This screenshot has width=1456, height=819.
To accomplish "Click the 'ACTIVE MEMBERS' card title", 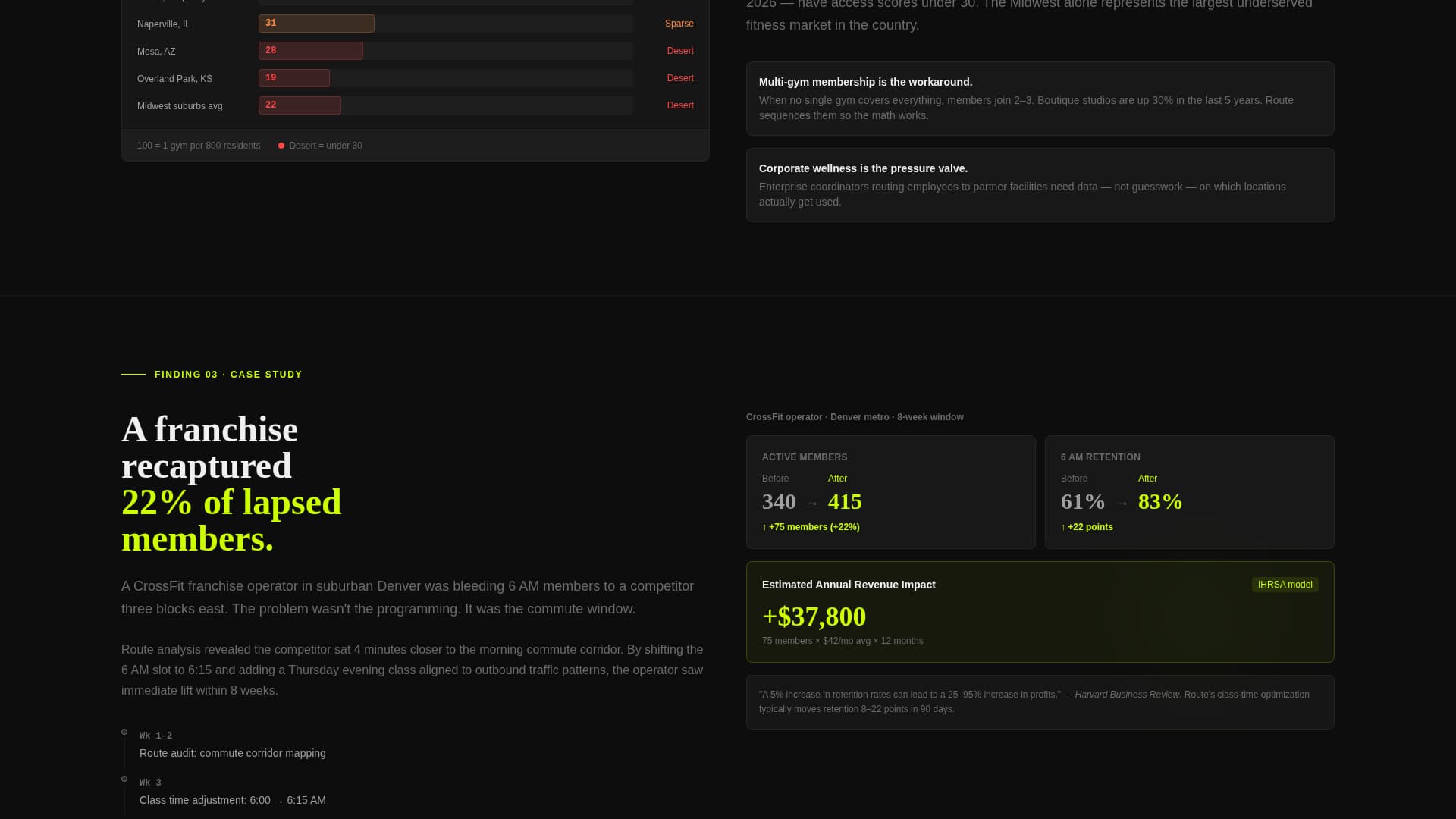I will pyautogui.click(x=805, y=457).
